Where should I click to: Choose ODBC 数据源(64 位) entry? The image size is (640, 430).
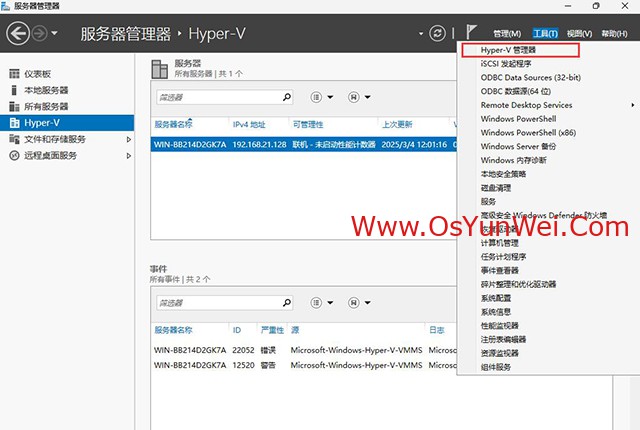tap(516, 91)
